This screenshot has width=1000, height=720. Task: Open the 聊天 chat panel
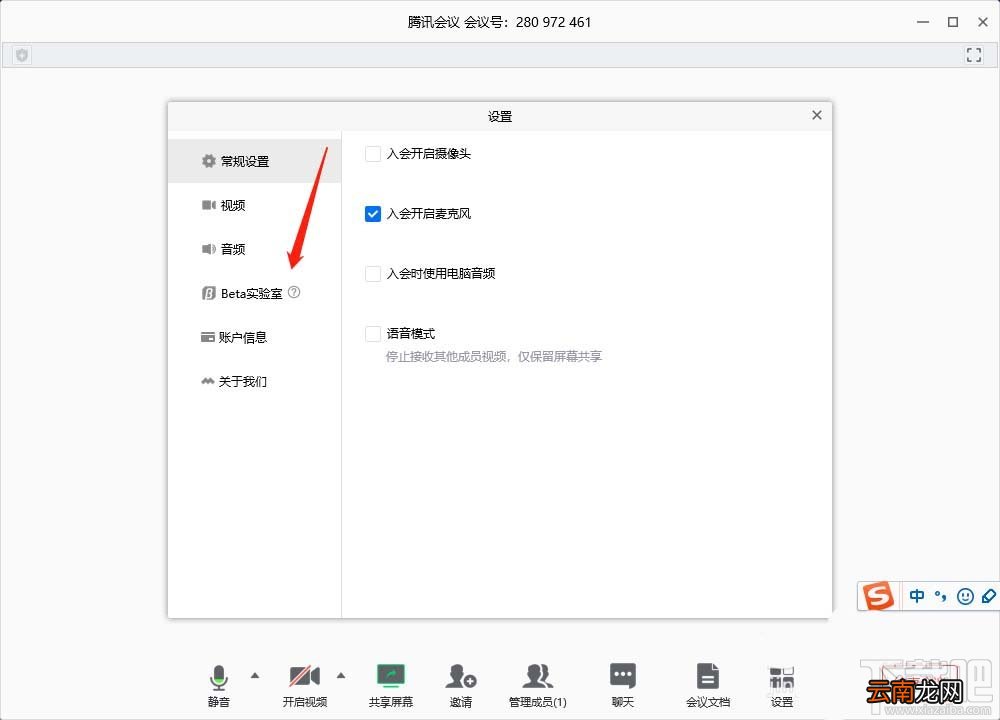622,685
